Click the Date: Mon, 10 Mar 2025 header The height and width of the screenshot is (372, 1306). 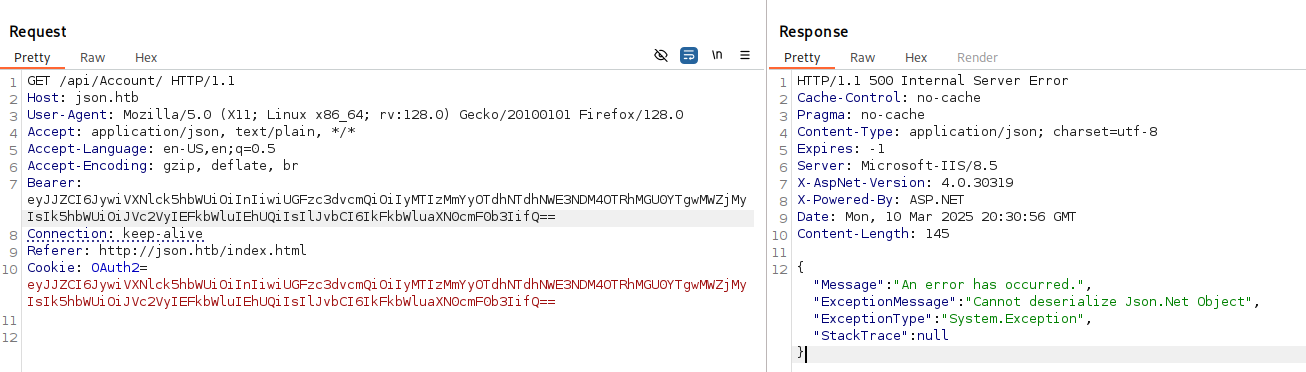pos(937,217)
